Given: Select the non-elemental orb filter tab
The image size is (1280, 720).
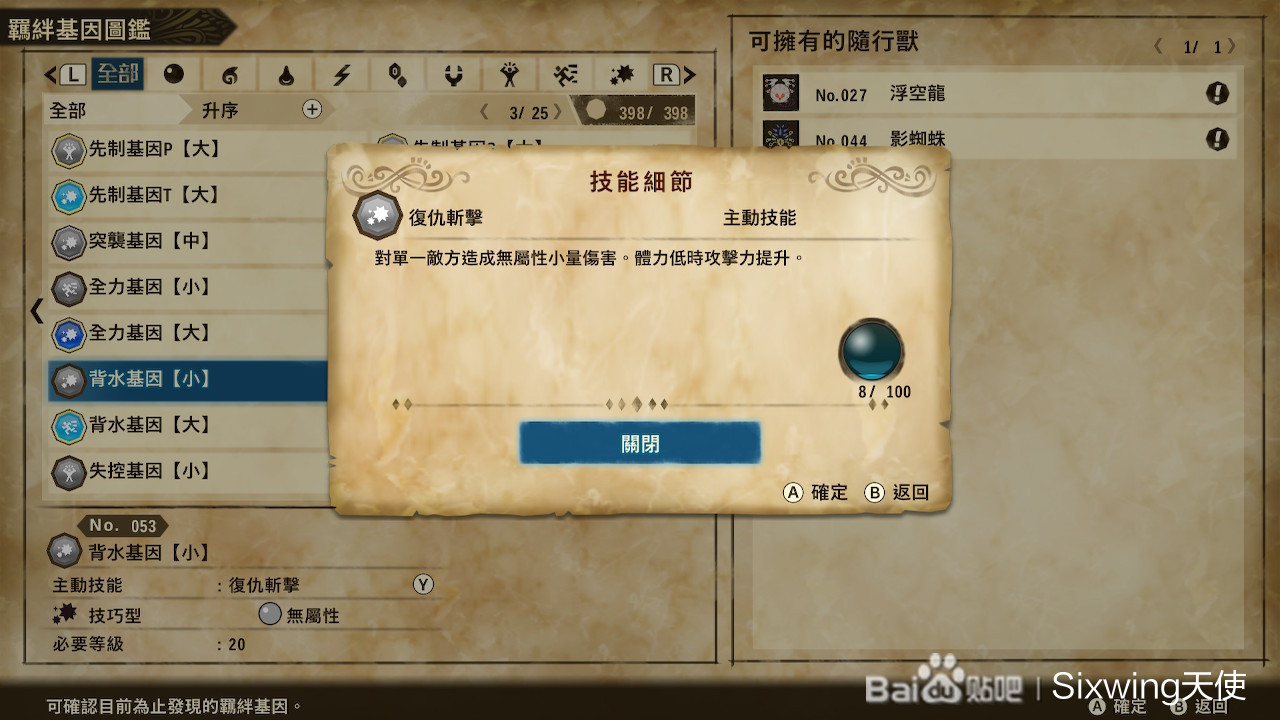Looking at the screenshot, I should click(x=174, y=75).
